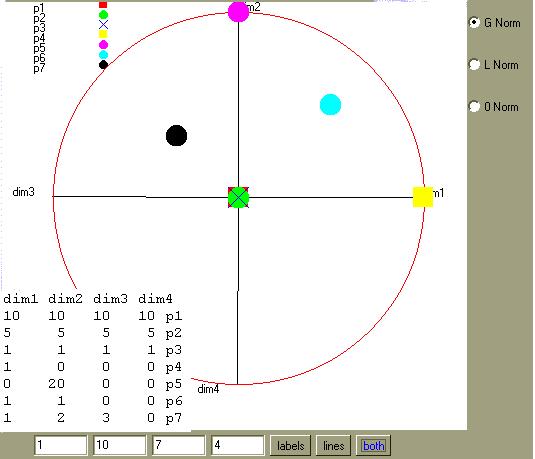Click the input field containing 7

click(x=179, y=445)
